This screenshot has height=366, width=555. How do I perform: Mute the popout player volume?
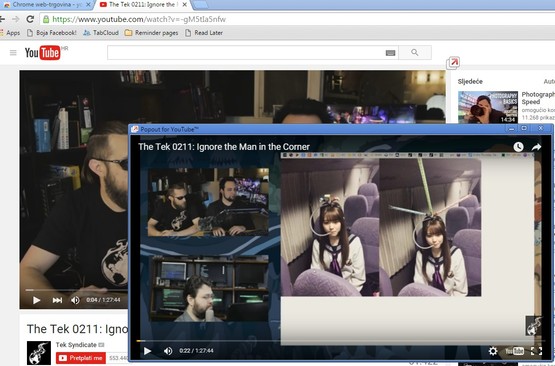(168, 351)
